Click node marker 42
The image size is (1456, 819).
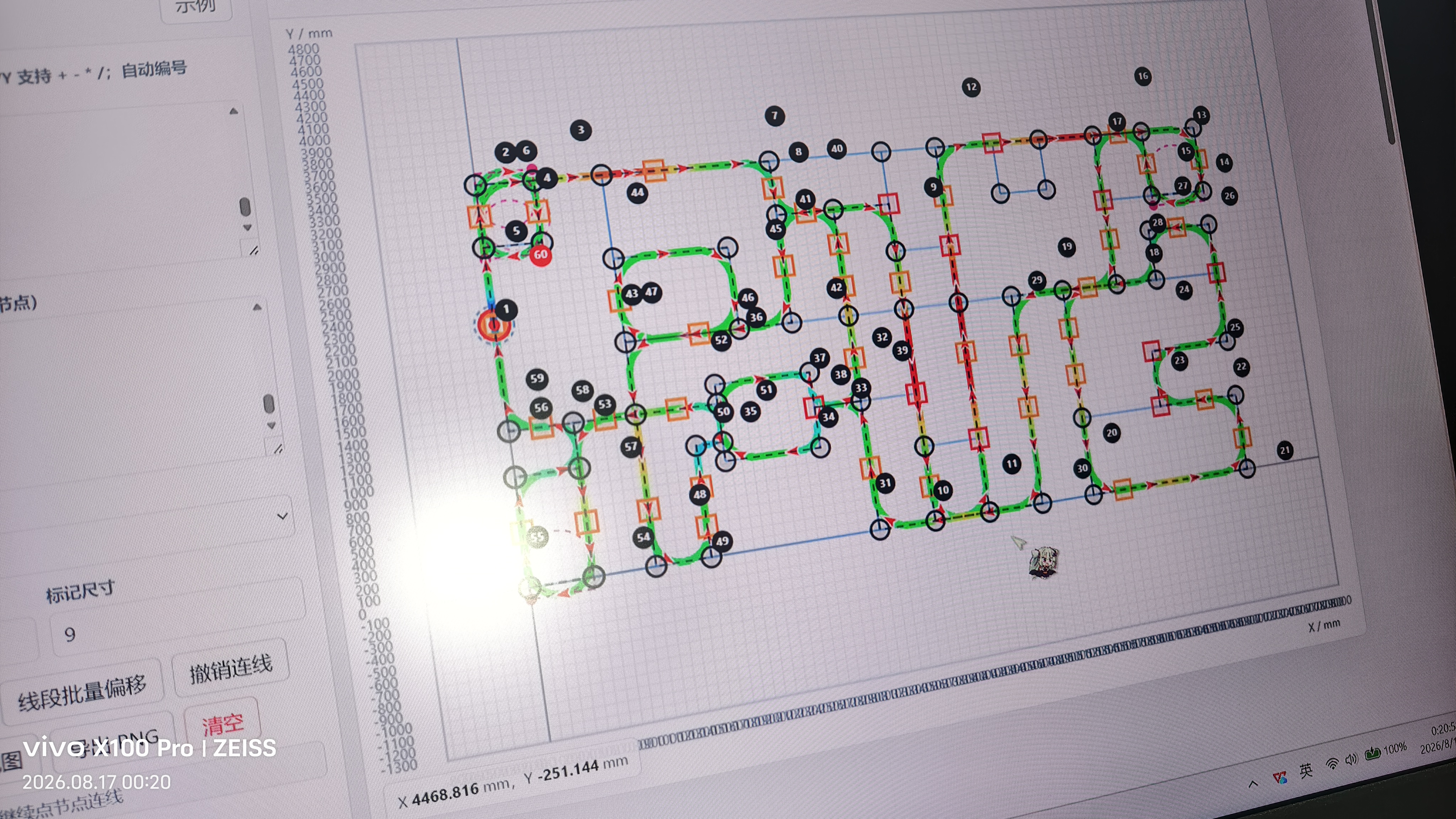coord(836,288)
